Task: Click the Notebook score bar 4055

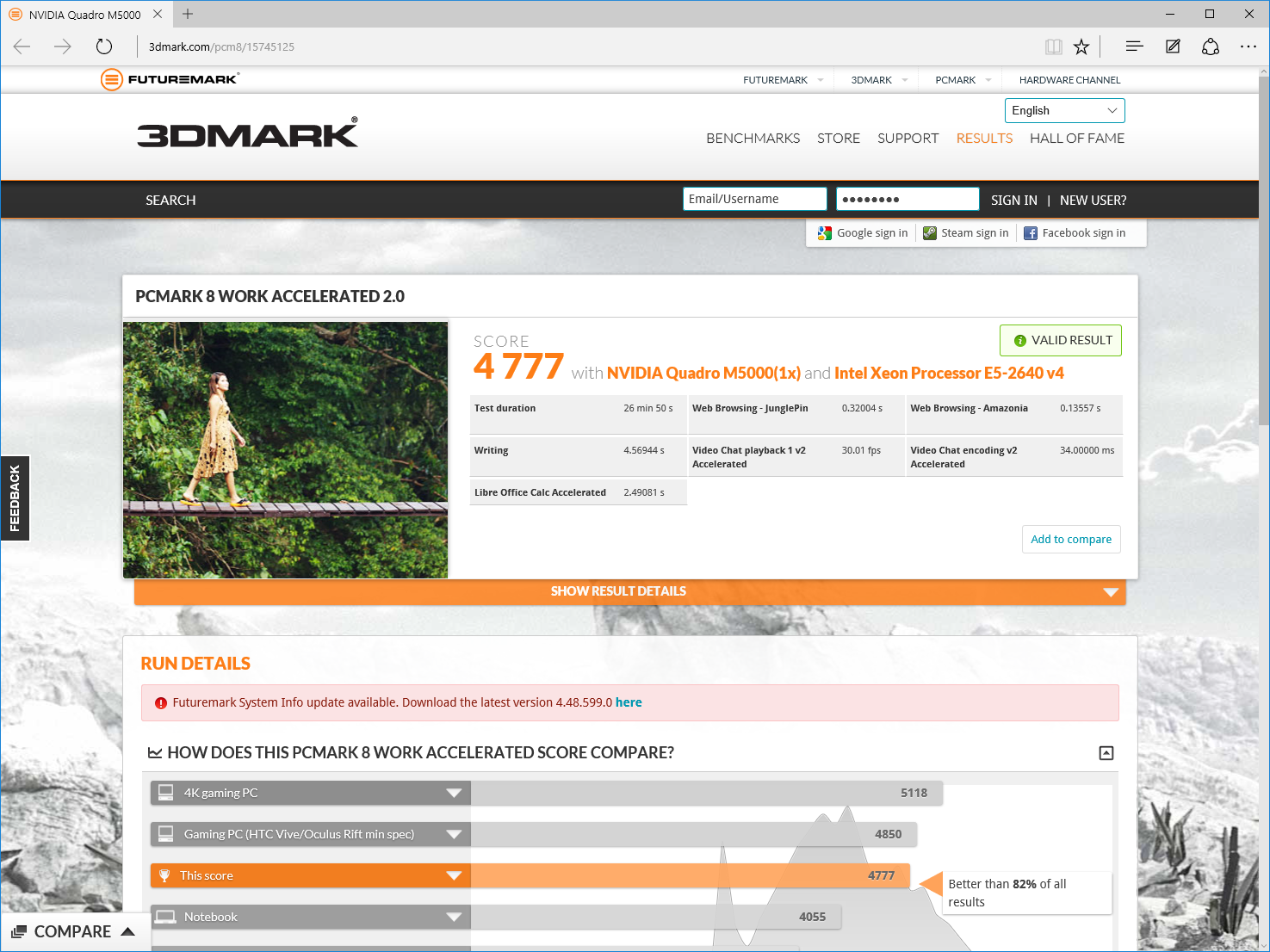Action: click(656, 917)
